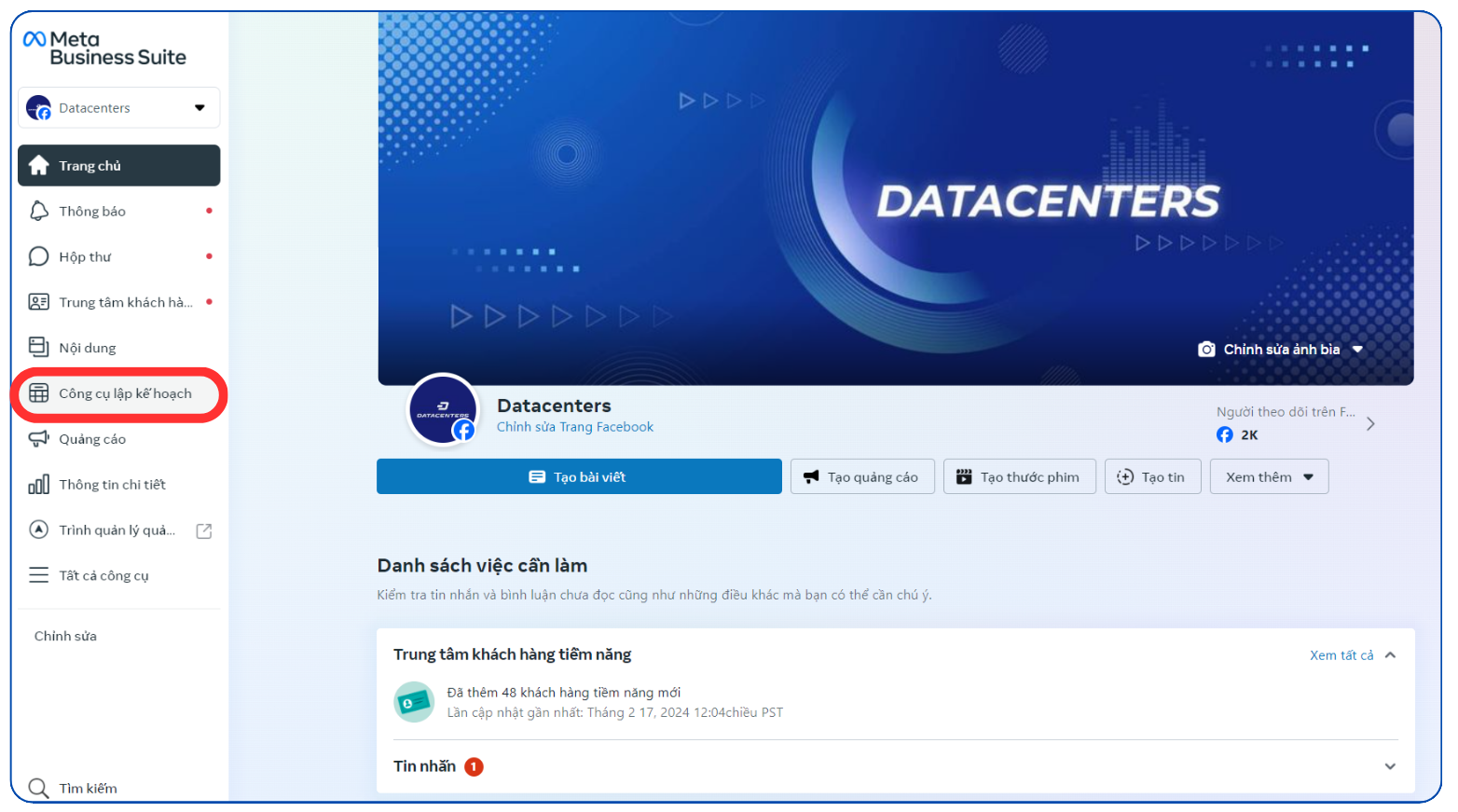Screen dimensions: 1458x812
Task: Click the Tìm kiếm magnifier icon
Action: 38,788
